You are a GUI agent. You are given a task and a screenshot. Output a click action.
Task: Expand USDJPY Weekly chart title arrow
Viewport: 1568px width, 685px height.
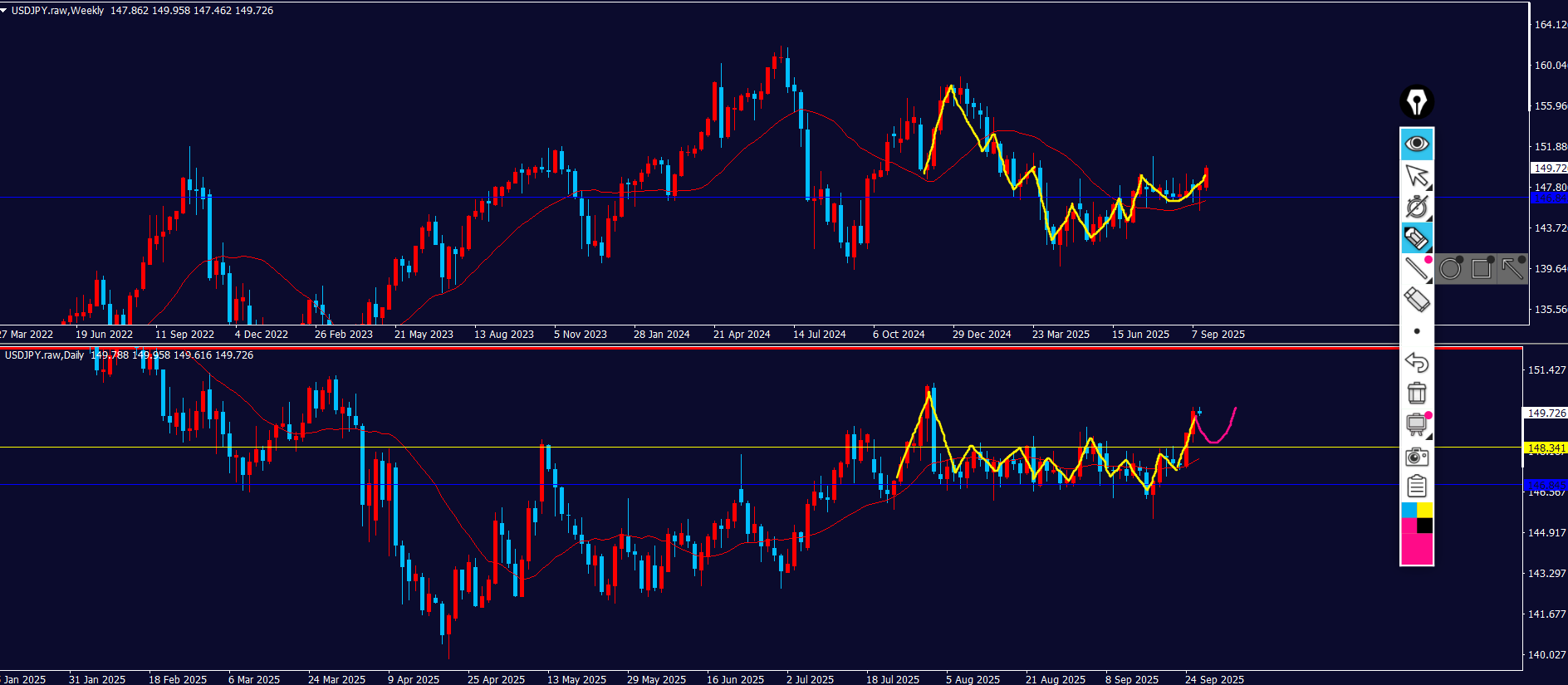[4, 11]
